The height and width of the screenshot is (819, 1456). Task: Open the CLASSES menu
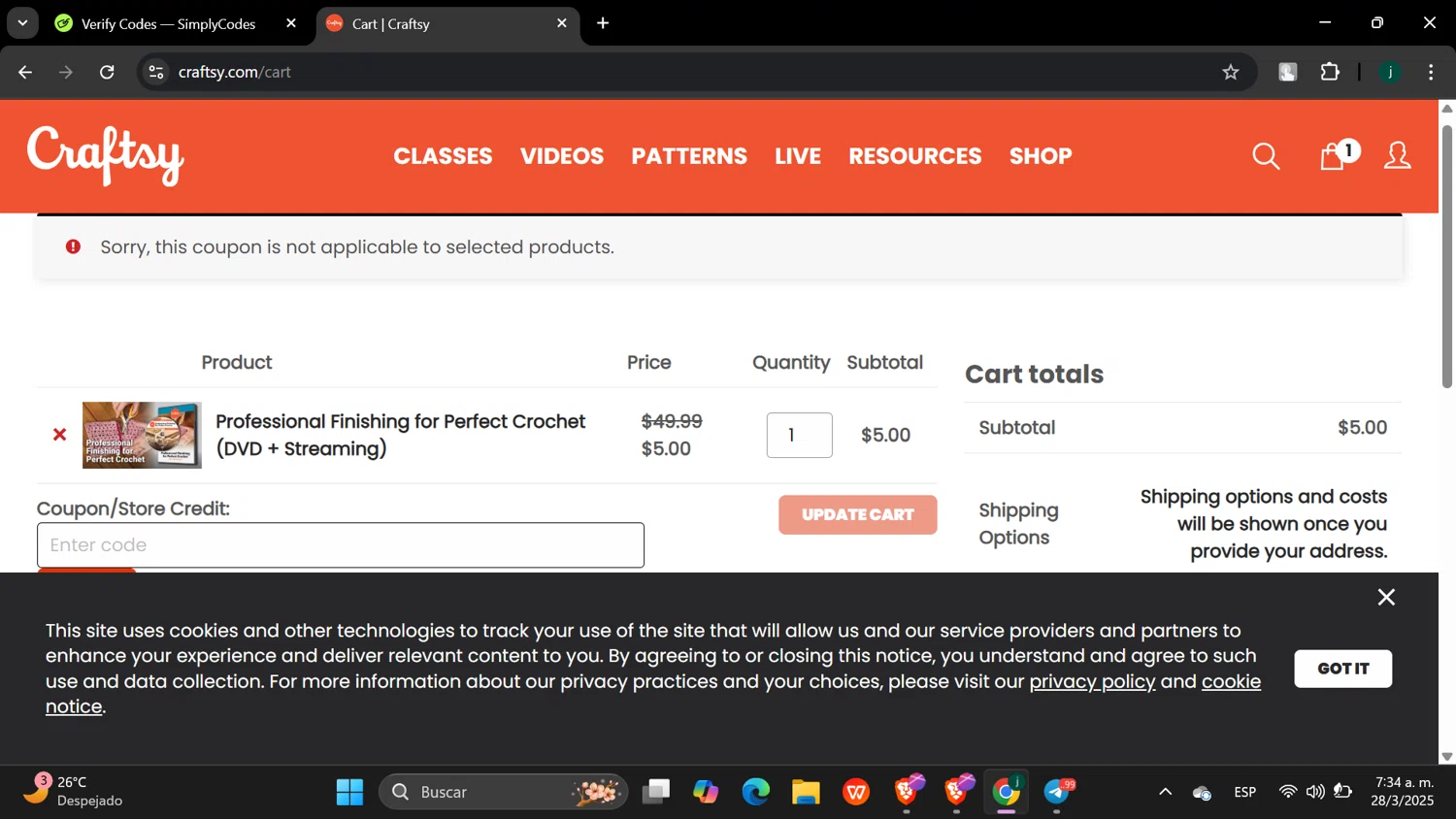click(443, 156)
